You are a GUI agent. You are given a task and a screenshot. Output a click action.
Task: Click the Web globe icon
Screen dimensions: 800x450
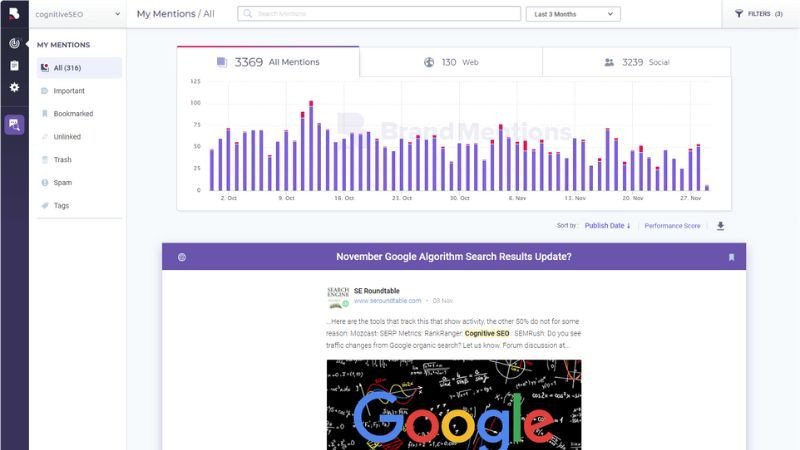coord(429,62)
